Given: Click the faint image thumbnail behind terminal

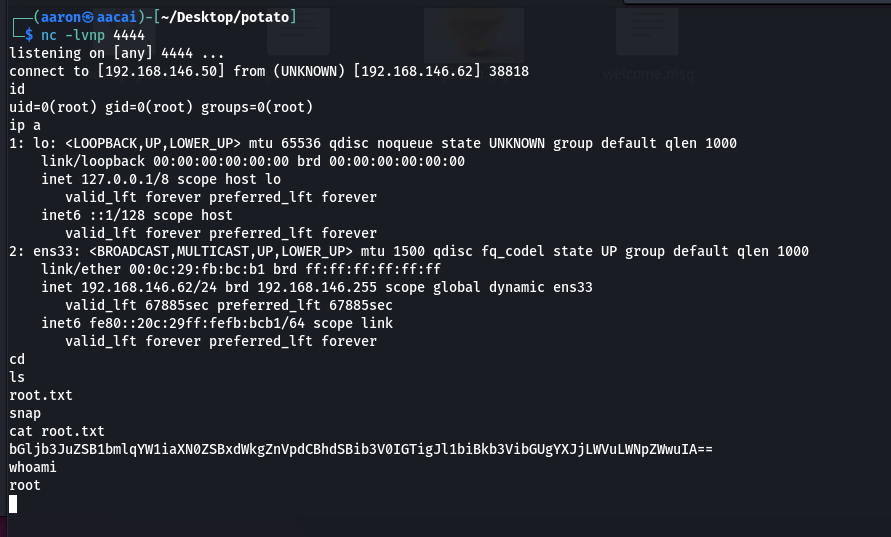Looking at the screenshot, I should [x=473, y=35].
